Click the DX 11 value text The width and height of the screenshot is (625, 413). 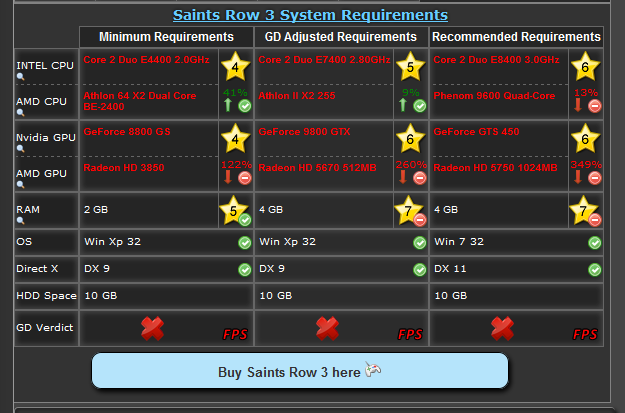[x=450, y=269]
